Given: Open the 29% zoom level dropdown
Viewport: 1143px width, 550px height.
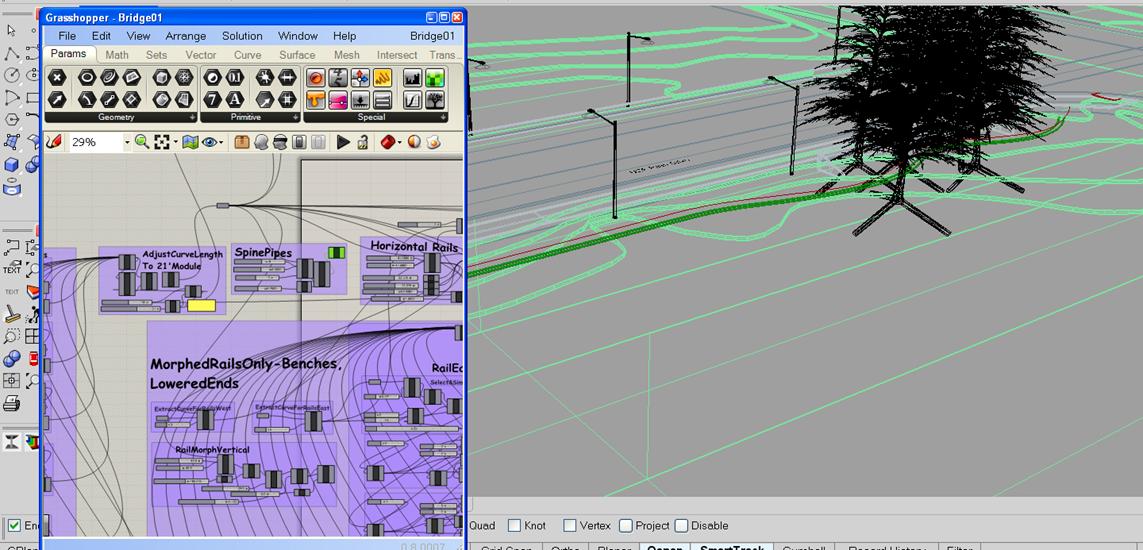Looking at the screenshot, I should point(127,143).
